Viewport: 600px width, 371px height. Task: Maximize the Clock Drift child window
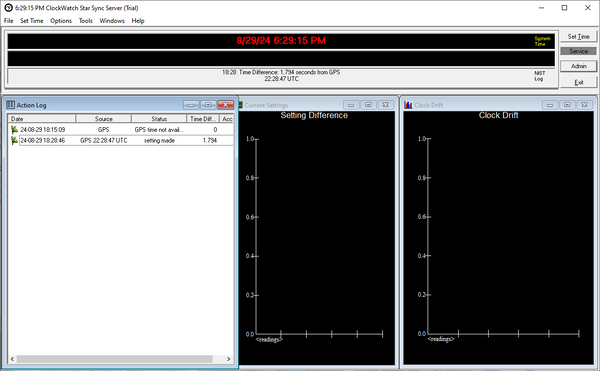pos(567,105)
